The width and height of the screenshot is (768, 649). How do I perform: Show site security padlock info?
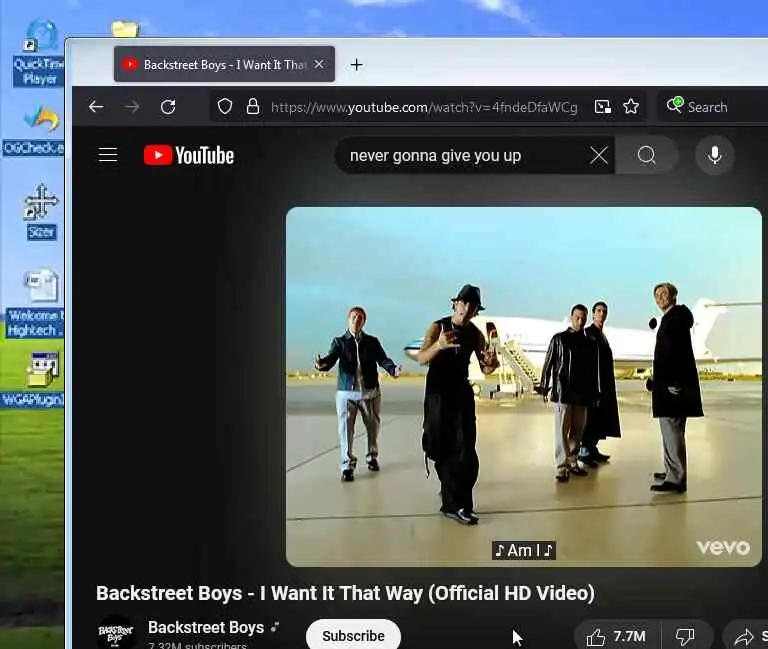click(x=253, y=106)
